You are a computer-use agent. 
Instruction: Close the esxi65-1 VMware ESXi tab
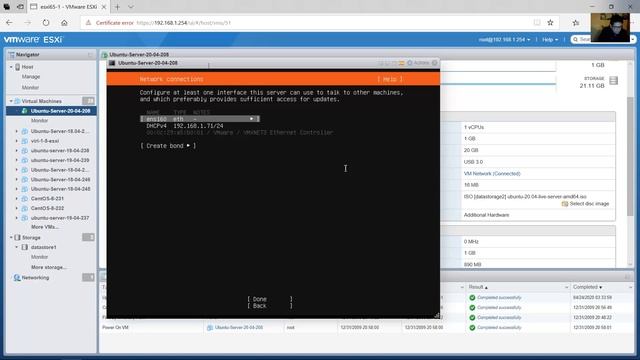pos(104,7)
